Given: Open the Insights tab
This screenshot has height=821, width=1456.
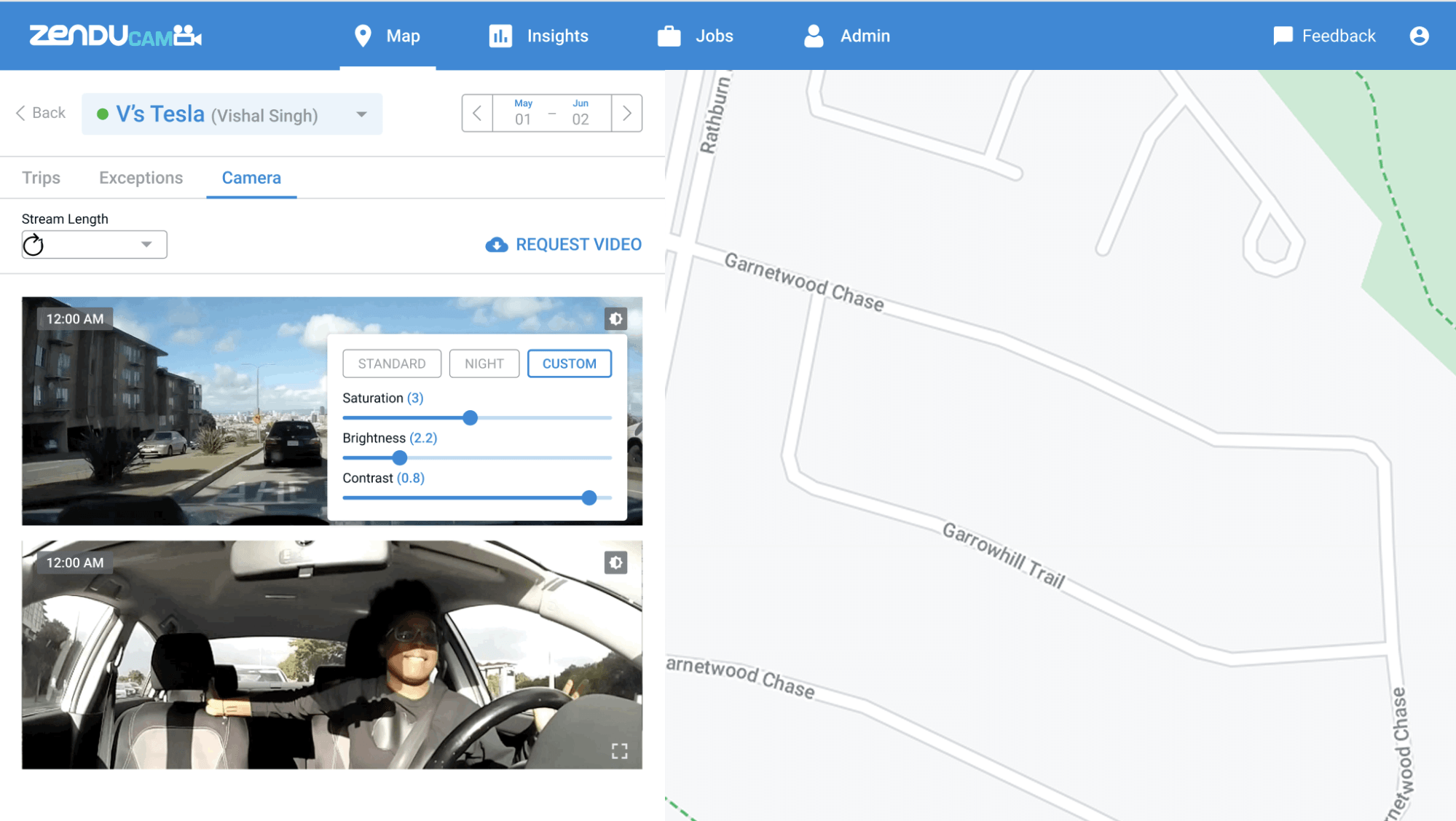Looking at the screenshot, I should pos(539,36).
